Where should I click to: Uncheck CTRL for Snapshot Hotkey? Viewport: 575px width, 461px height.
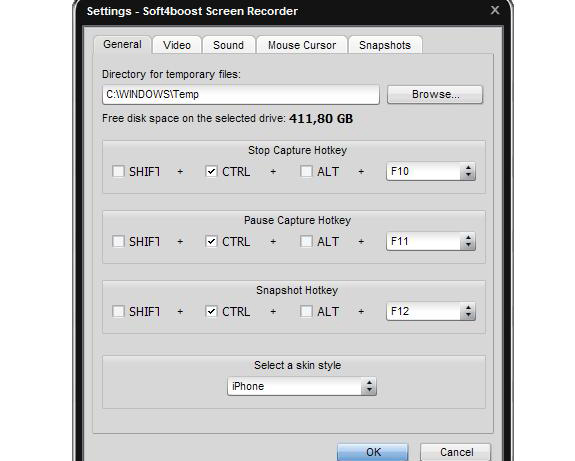click(211, 311)
